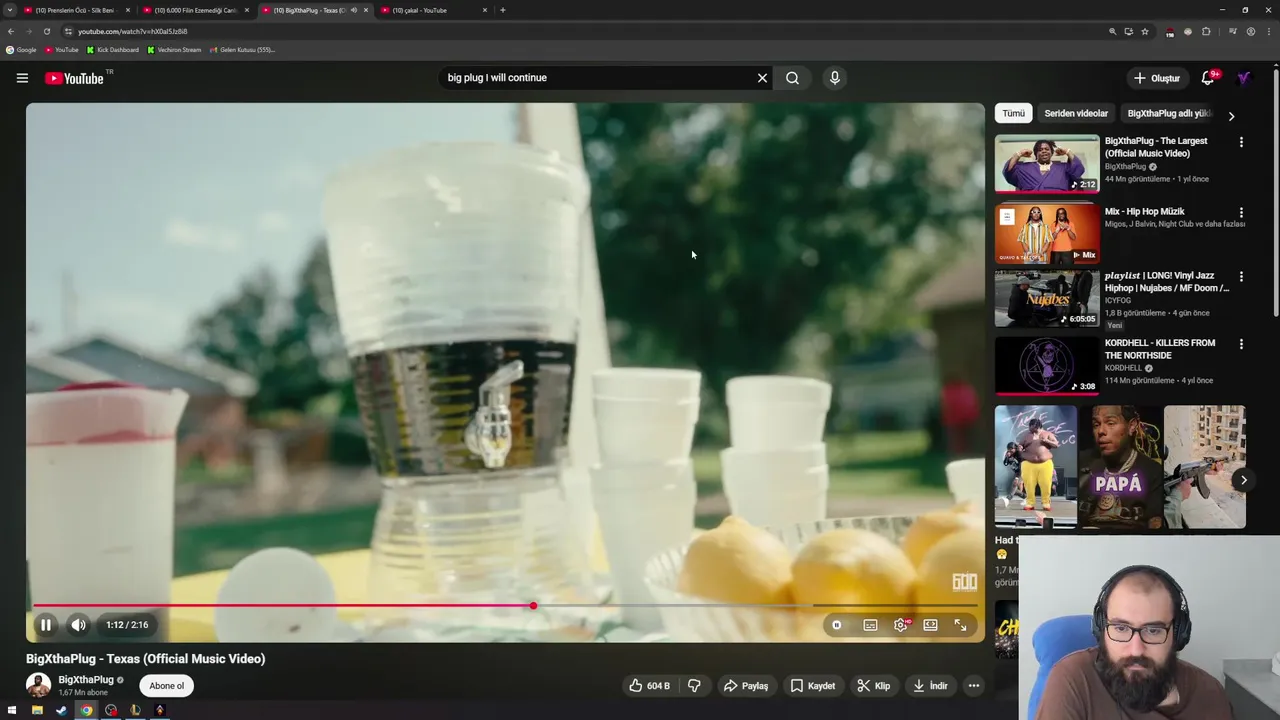The height and width of the screenshot is (720, 1280).
Task: Mute the BigXthaPlug tab audio icon
Action: 353,10
